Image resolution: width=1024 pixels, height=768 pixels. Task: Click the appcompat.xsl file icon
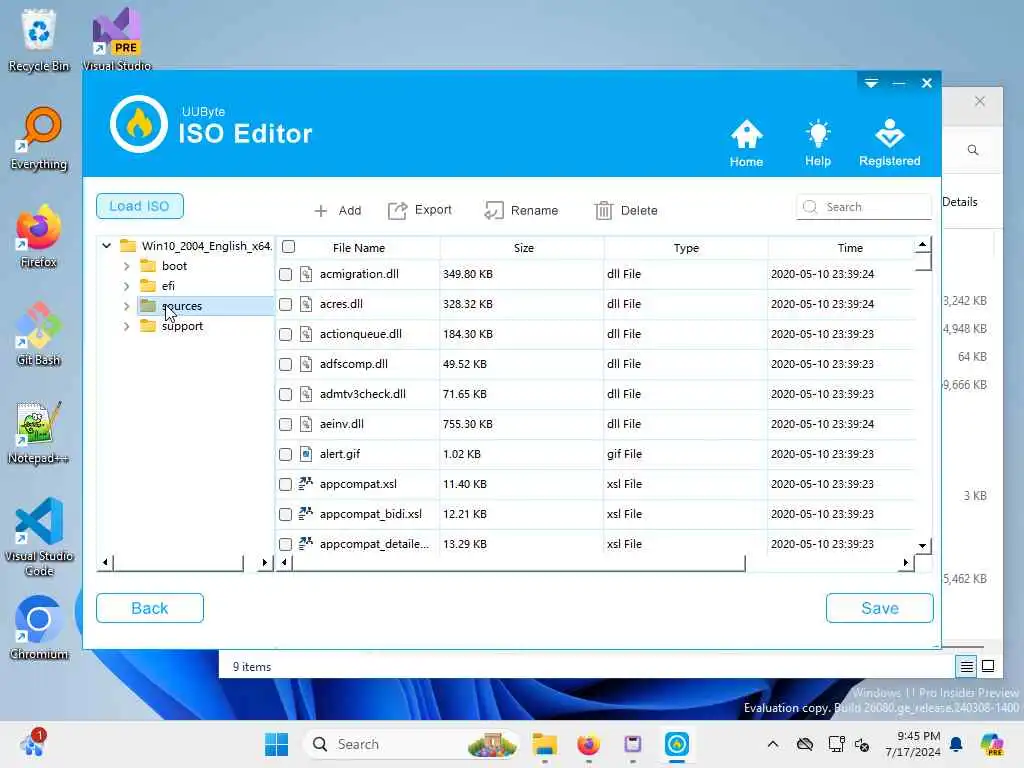[306, 484]
